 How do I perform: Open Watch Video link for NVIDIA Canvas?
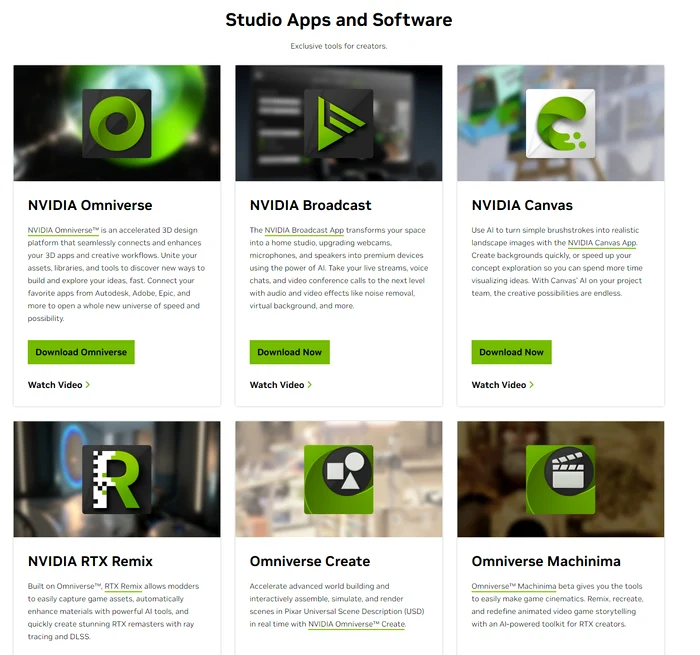(x=503, y=385)
